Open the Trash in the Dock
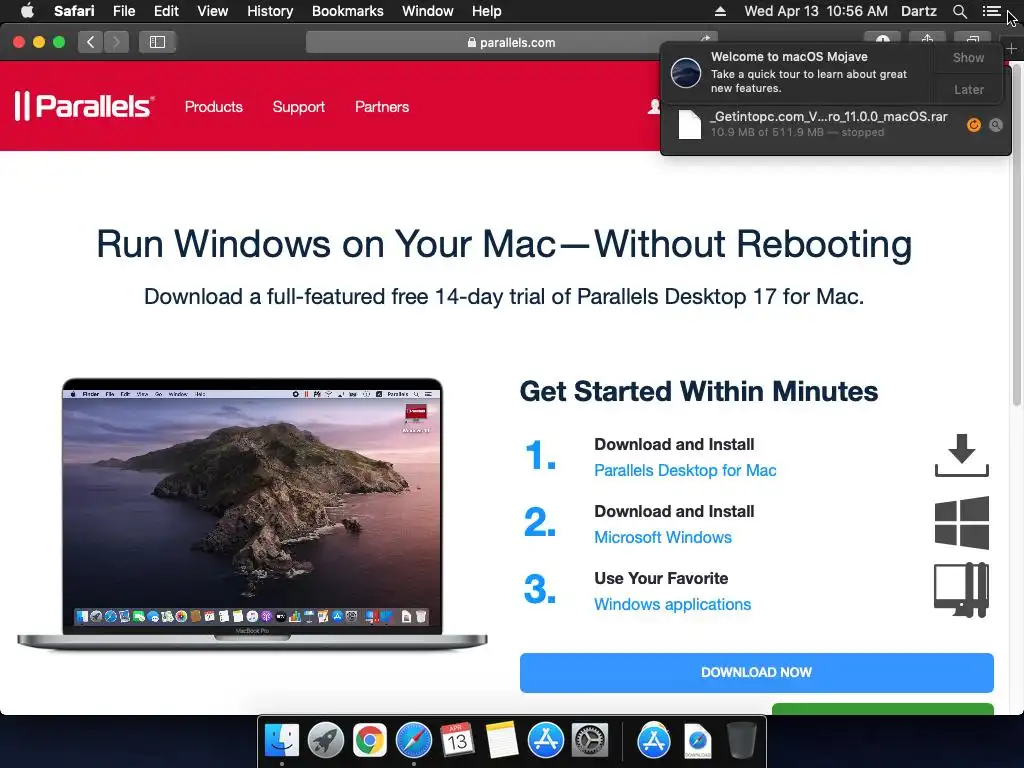Screen dimensions: 1024x768 741,741
